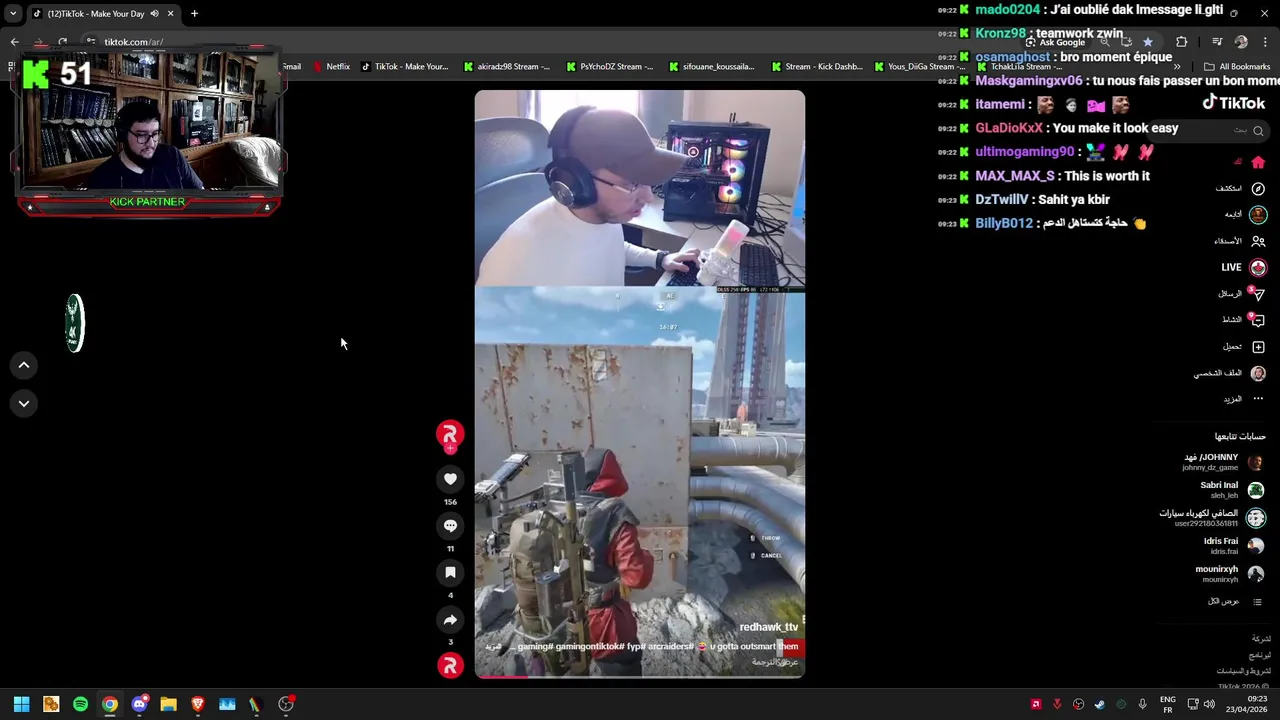Click the browser back arrow
This screenshot has width=1280, height=720.
click(x=14, y=42)
